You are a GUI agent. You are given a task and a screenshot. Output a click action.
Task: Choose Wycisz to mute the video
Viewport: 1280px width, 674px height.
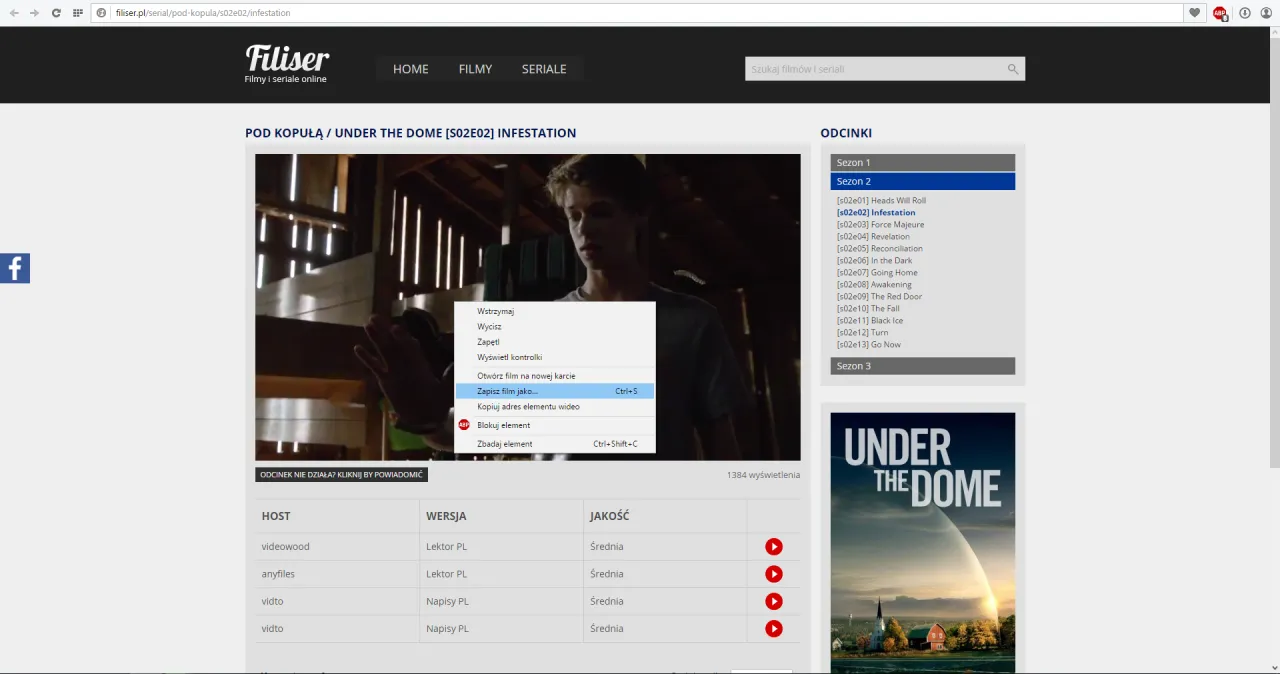pyautogui.click(x=555, y=327)
